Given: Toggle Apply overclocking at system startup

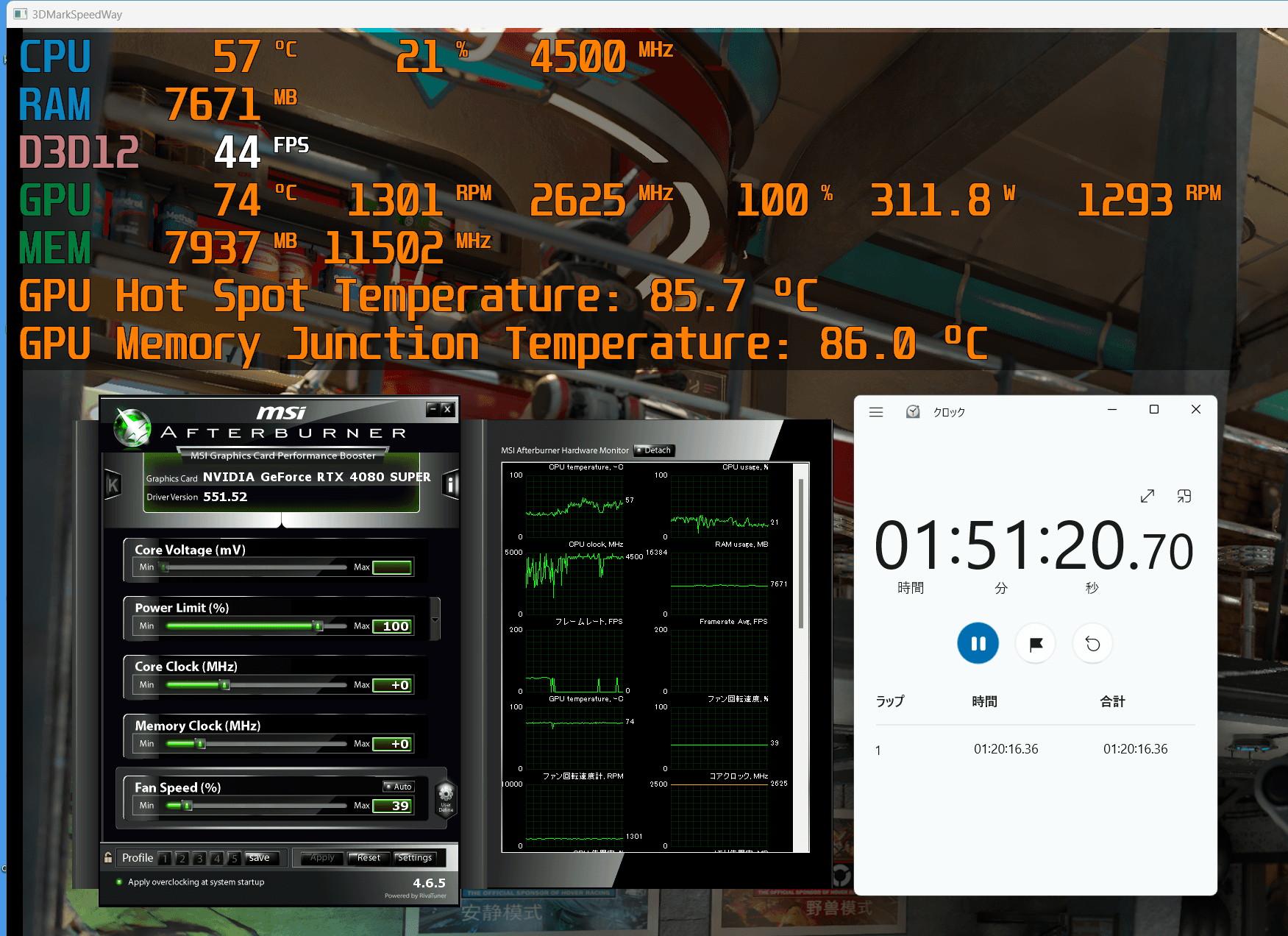Looking at the screenshot, I should point(119,882).
